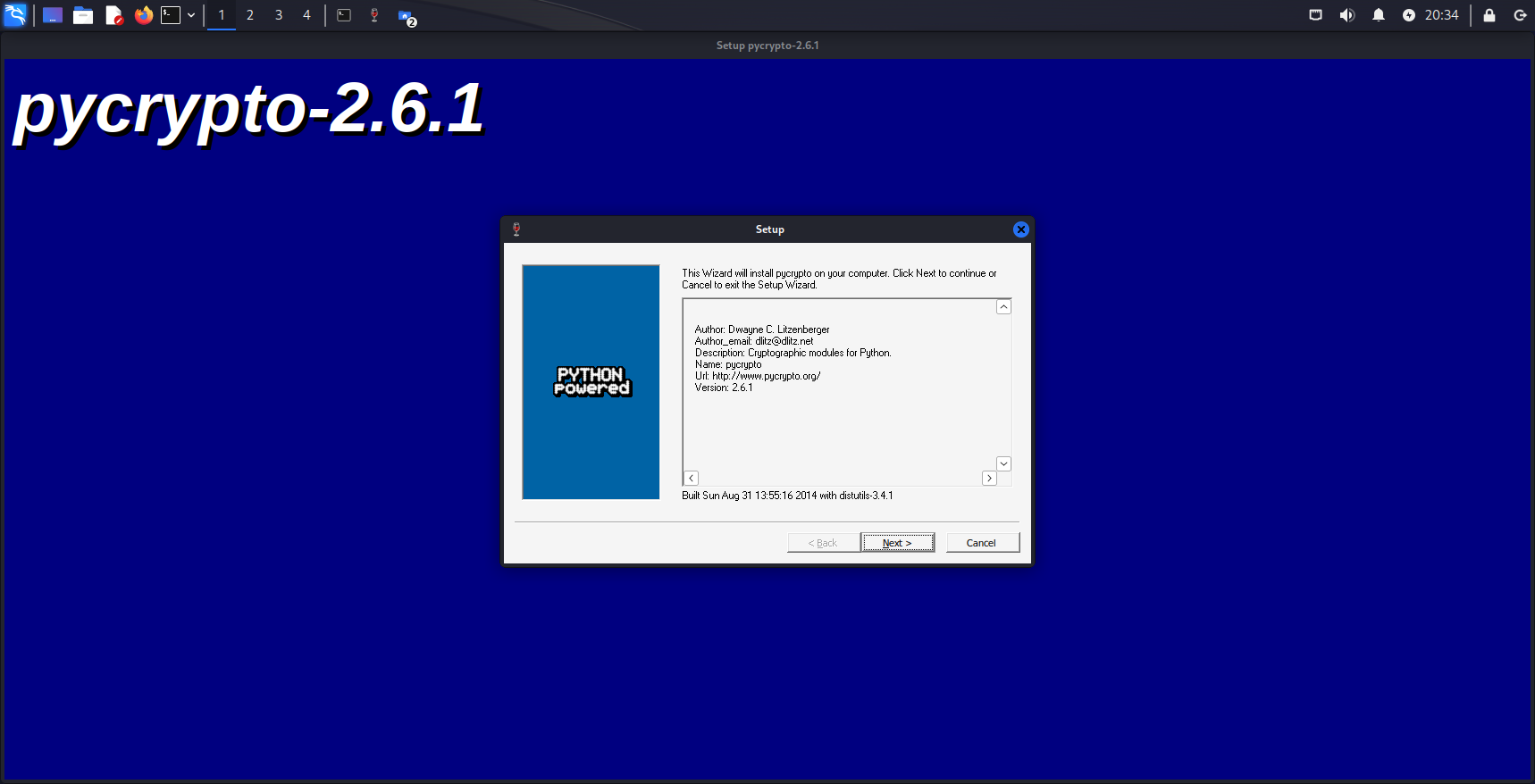Click the Url http://www.pycrypto.org/ line
1535x784 pixels.
pos(758,376)
